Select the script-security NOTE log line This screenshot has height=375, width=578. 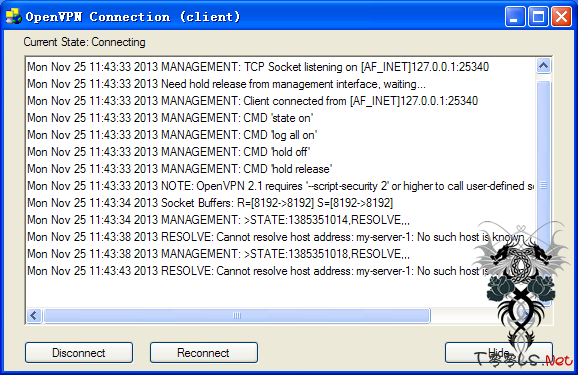[280, 186]
